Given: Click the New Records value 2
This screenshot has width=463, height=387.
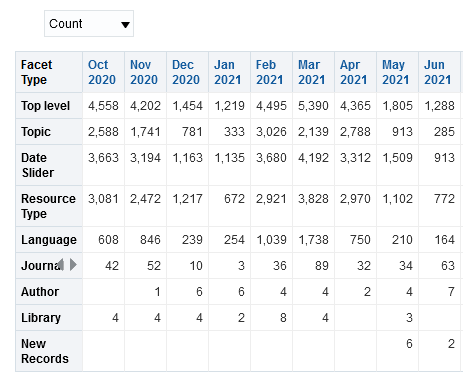Looking at the screenshot, I should 451,344.
